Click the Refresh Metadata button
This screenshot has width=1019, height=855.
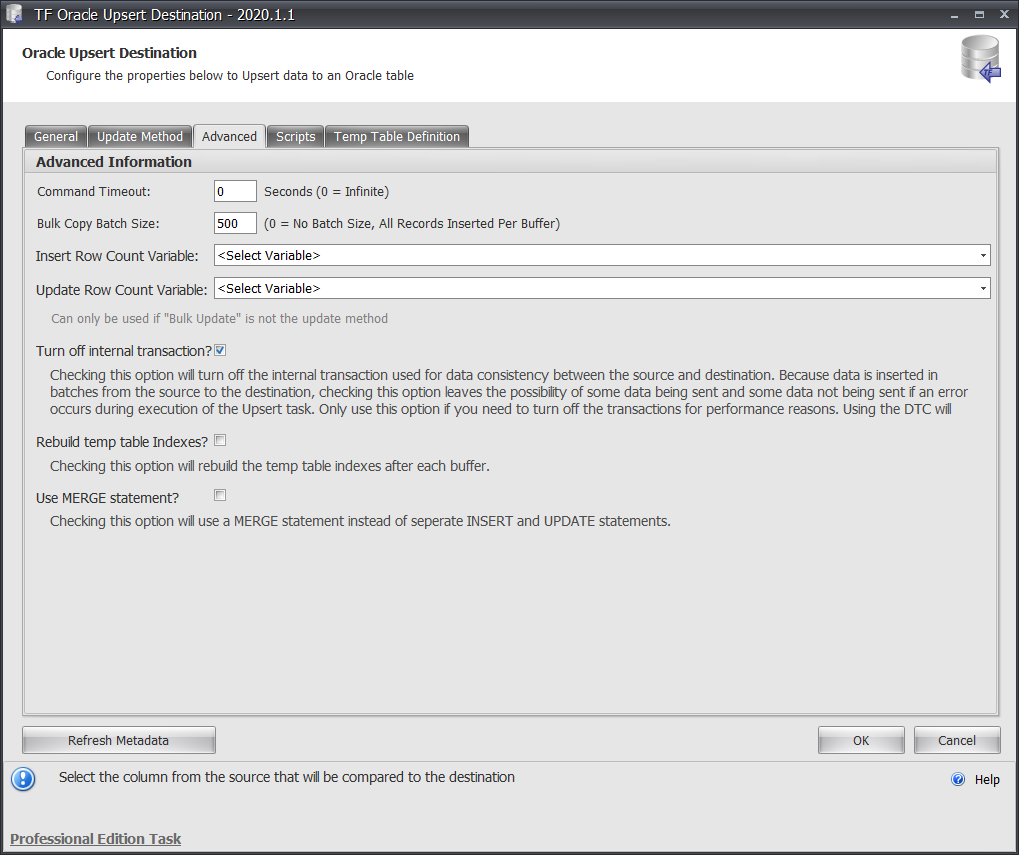[118, 740]
